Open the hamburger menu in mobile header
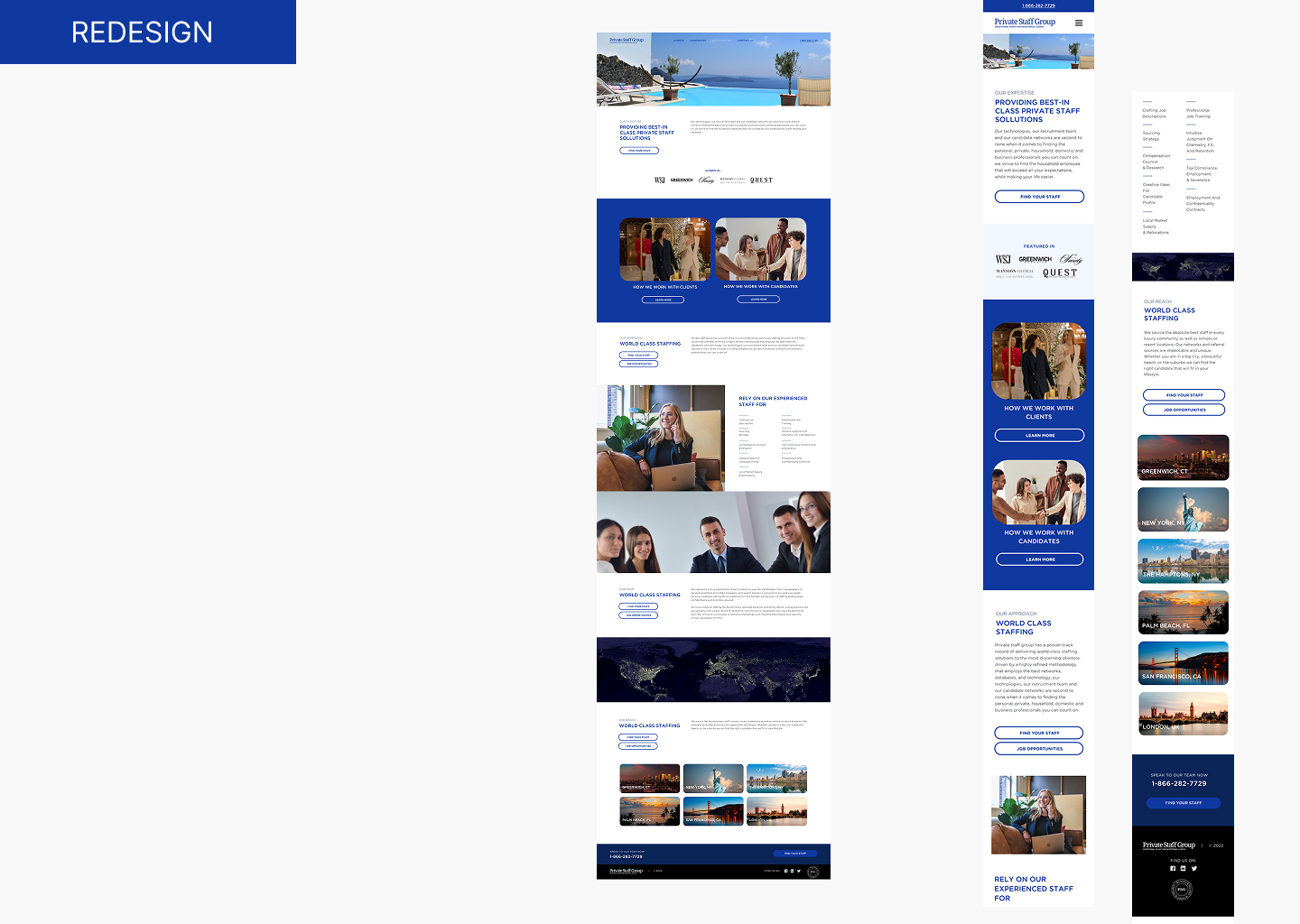 tap(1078, 23)
